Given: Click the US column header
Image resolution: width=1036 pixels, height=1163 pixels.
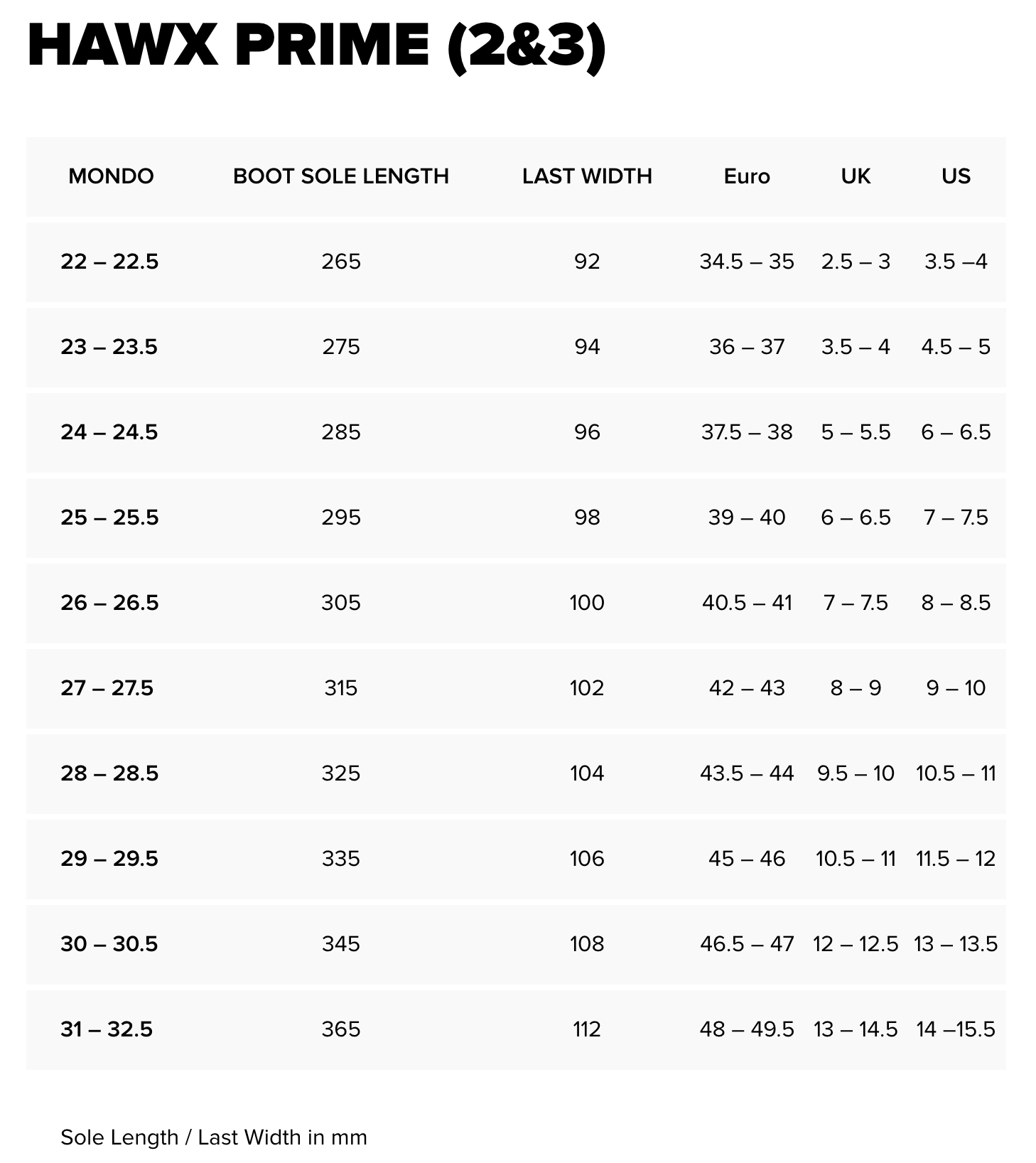Looking at the screenshot, I should 956,176.
